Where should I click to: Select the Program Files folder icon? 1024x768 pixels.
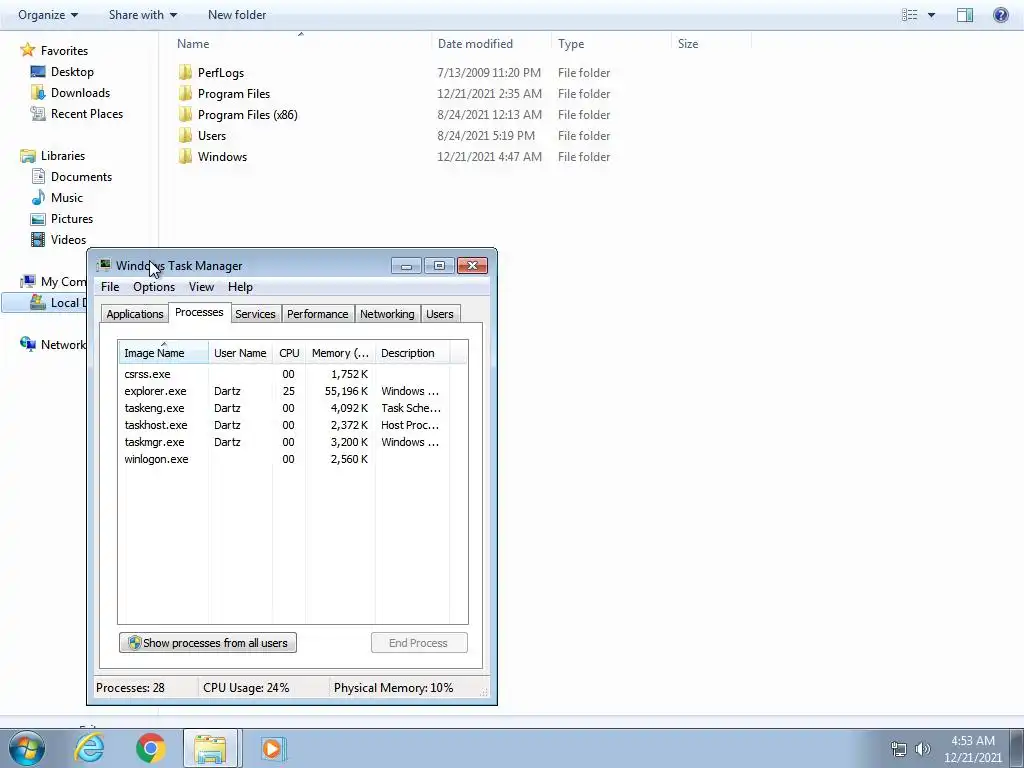(185, 93)
